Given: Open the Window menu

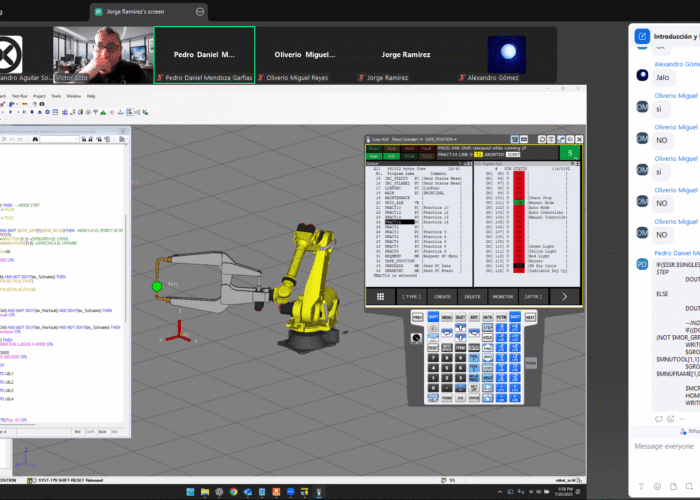Looking at the screenshot, I should point(75,96).
